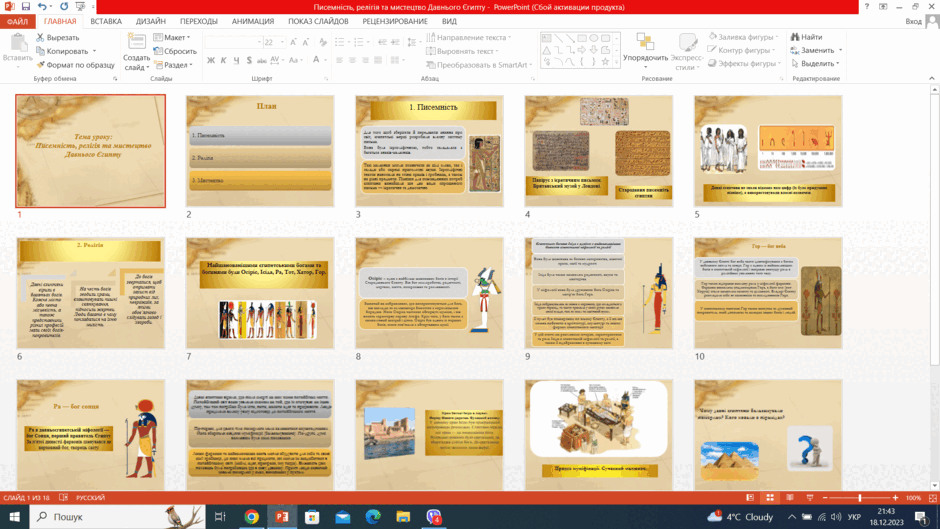Toggle bold Ж formatting

[x=210, y=60]
